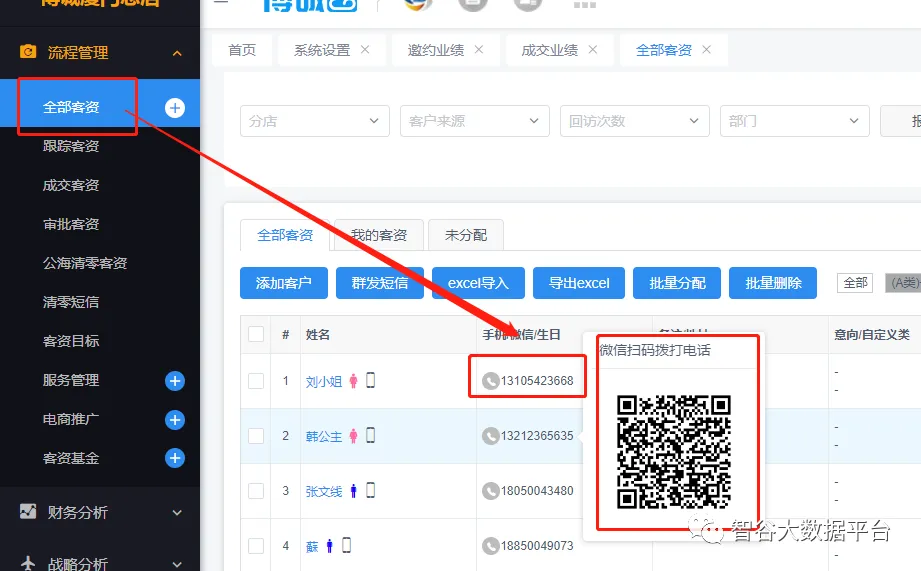
Task: Tick the checkbox for row 1 刘小姐
Action: tap(256, 381)
